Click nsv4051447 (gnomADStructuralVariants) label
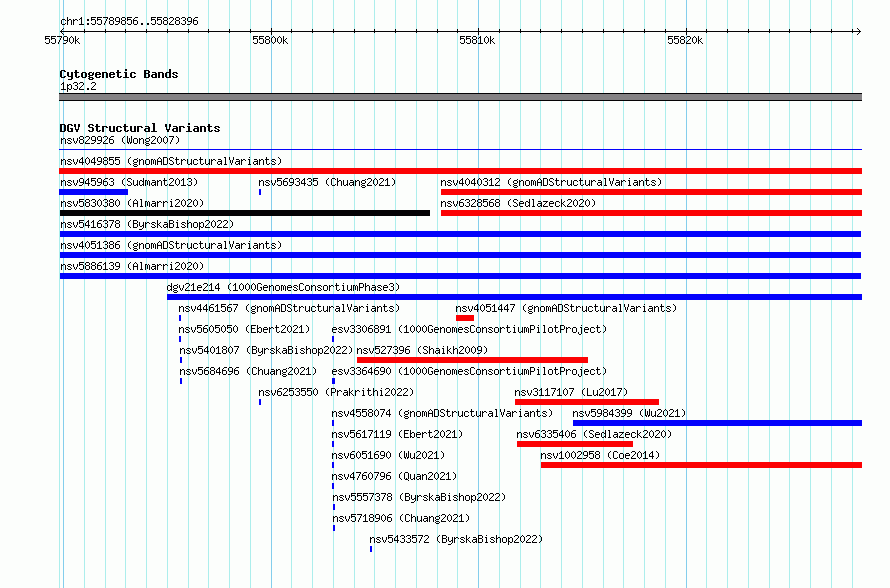Viewport: 890px width, 588px height. (x=566, y=308)
